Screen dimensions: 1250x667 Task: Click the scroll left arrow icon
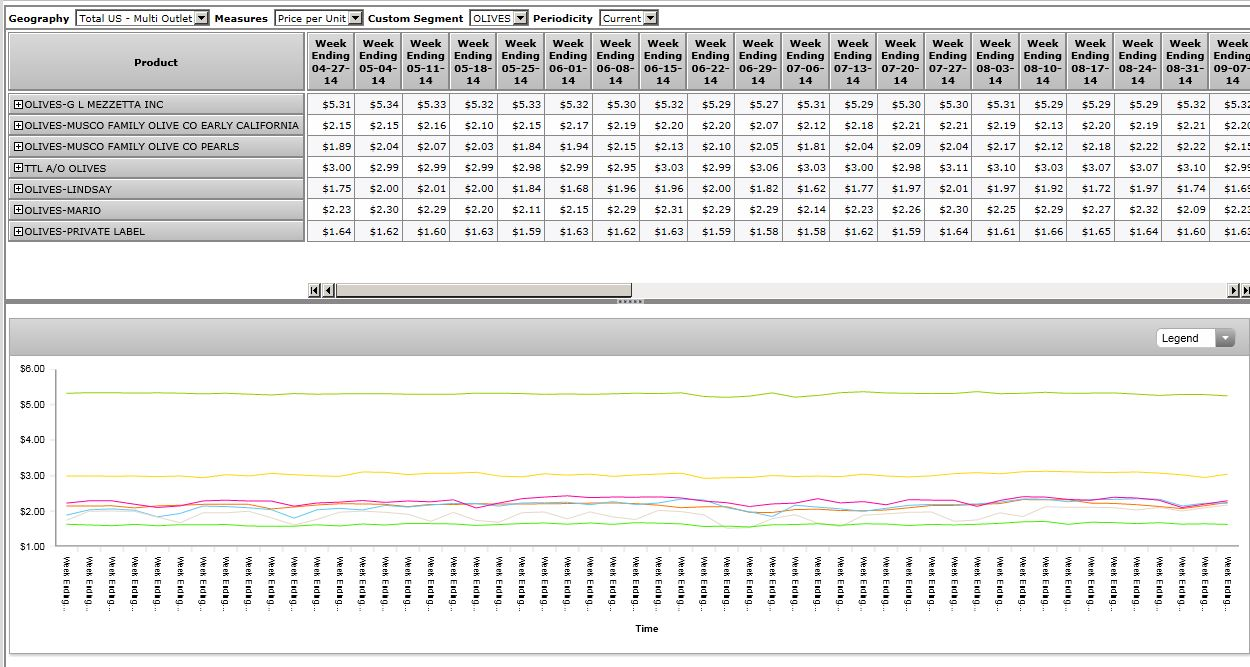point(327,290)
